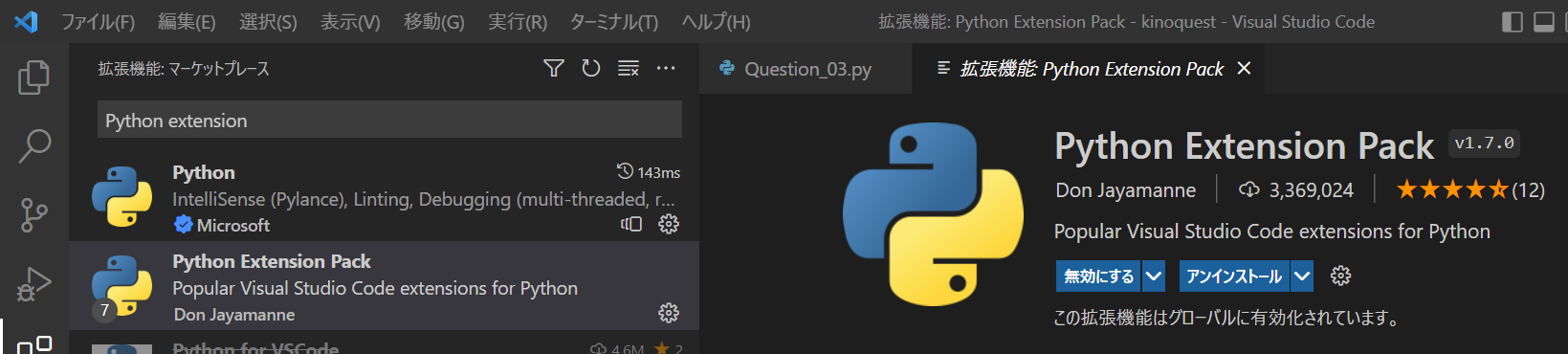Viewport: 1568px width, 354px height.
Task: Close the Python Extension Pack tab
Action: point(1244,68)
